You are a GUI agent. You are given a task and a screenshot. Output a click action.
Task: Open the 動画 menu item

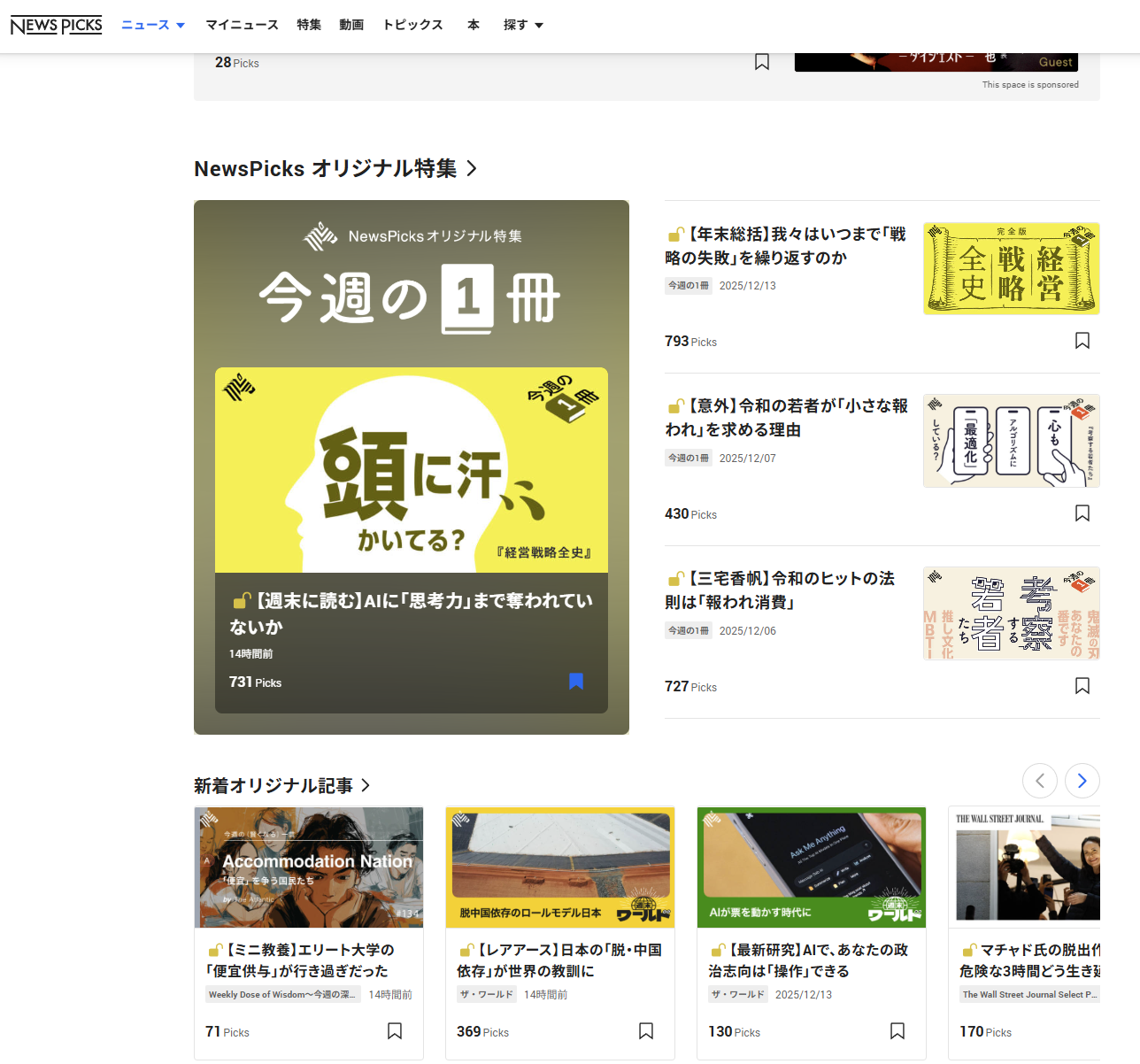click(x=351, y=25)
